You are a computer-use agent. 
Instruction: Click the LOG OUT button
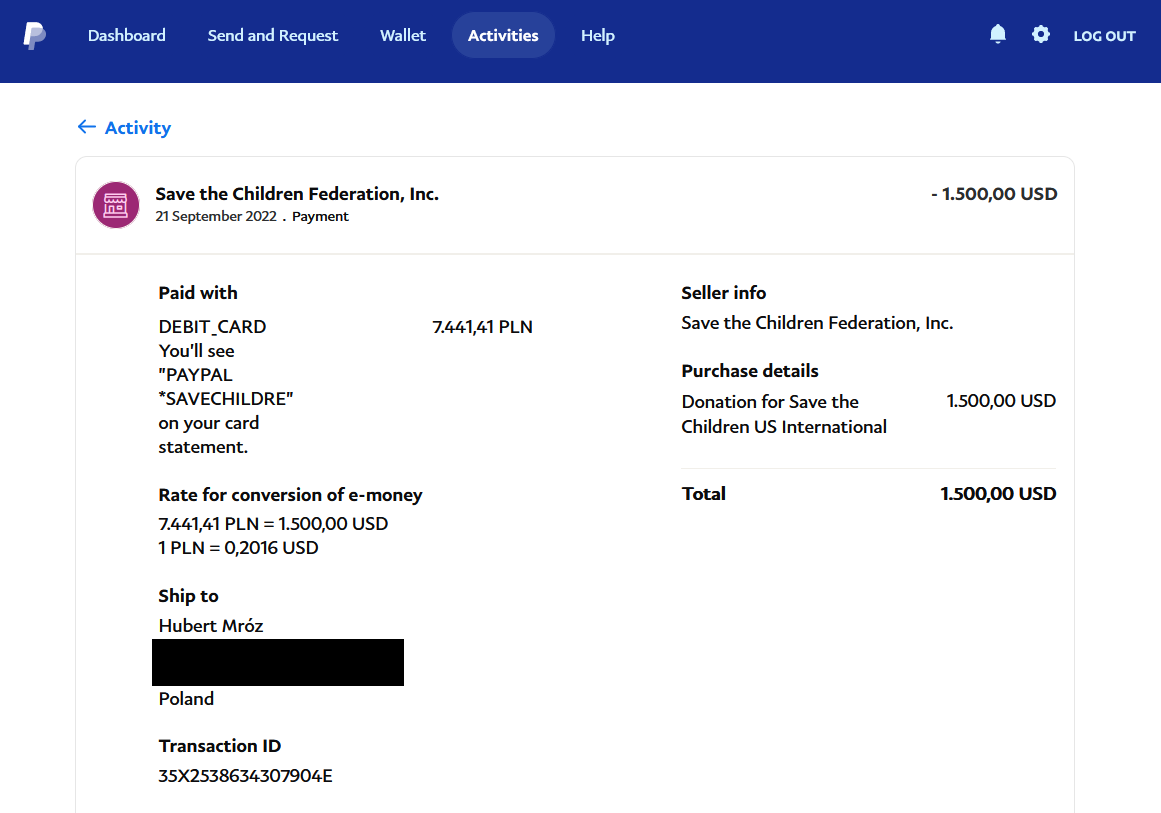(1104, 36)
